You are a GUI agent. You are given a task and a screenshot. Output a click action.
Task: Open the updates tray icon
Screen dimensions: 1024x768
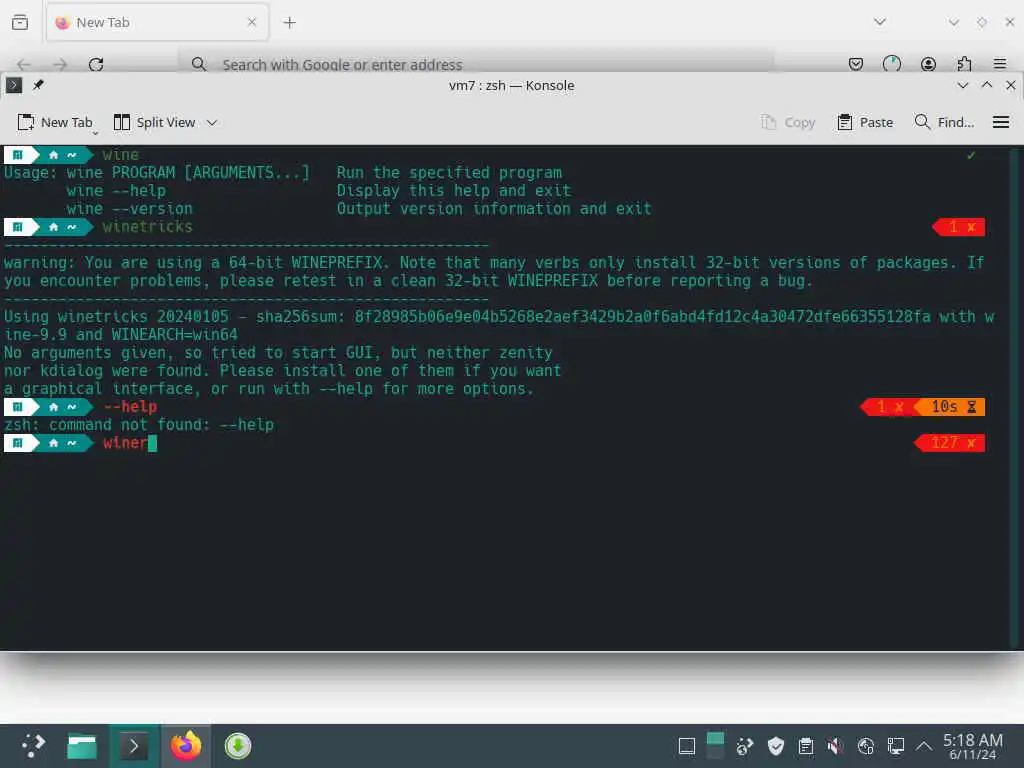744,746
